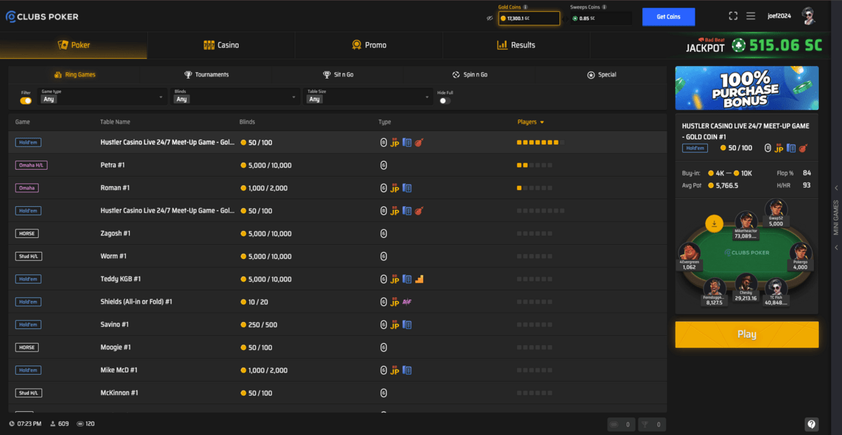Select the Sweeps Coins balance box
The image size is (842, 435).
point(601,18)
